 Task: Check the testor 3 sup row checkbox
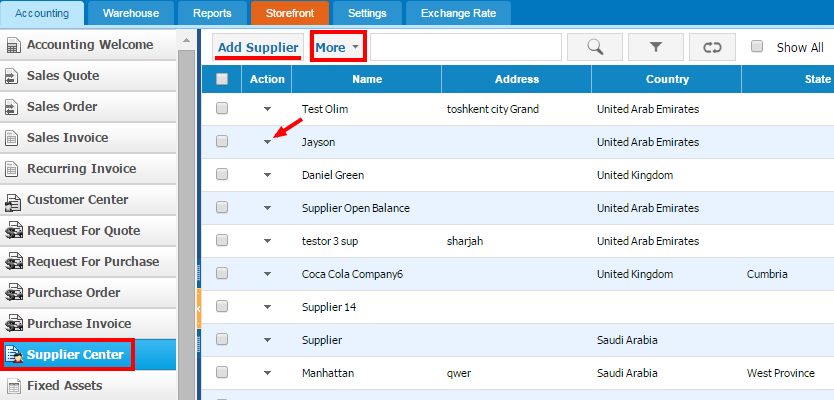[222, 240]
